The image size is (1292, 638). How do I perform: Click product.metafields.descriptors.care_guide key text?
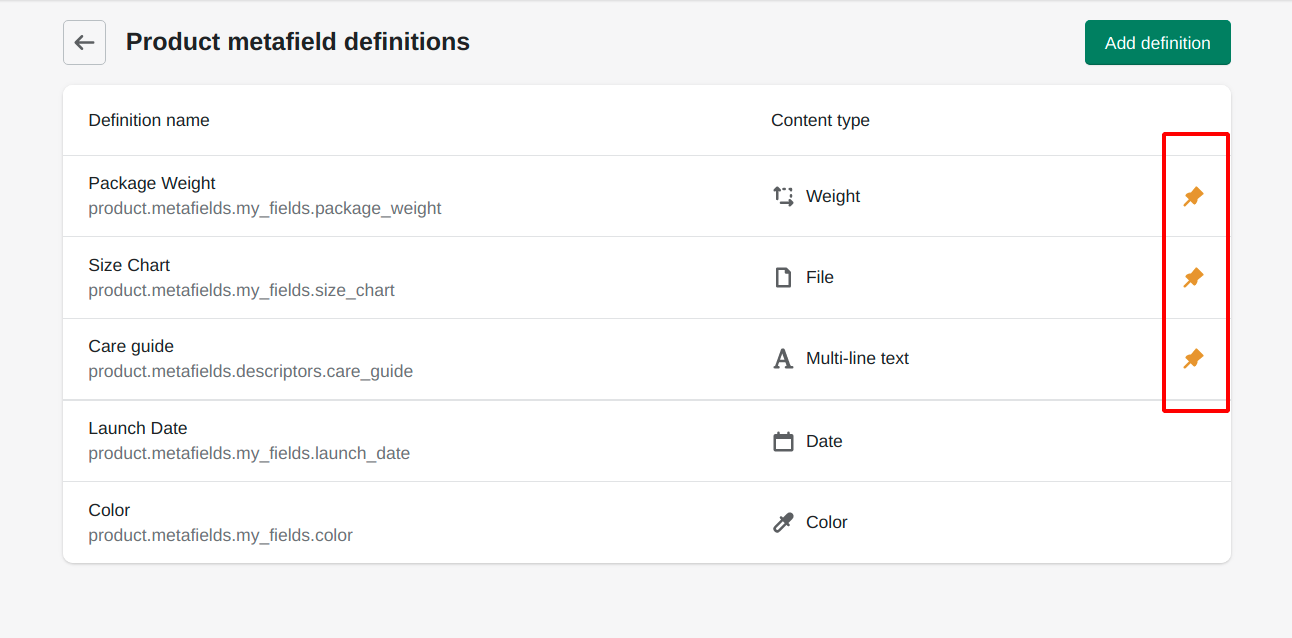(250, 372)
